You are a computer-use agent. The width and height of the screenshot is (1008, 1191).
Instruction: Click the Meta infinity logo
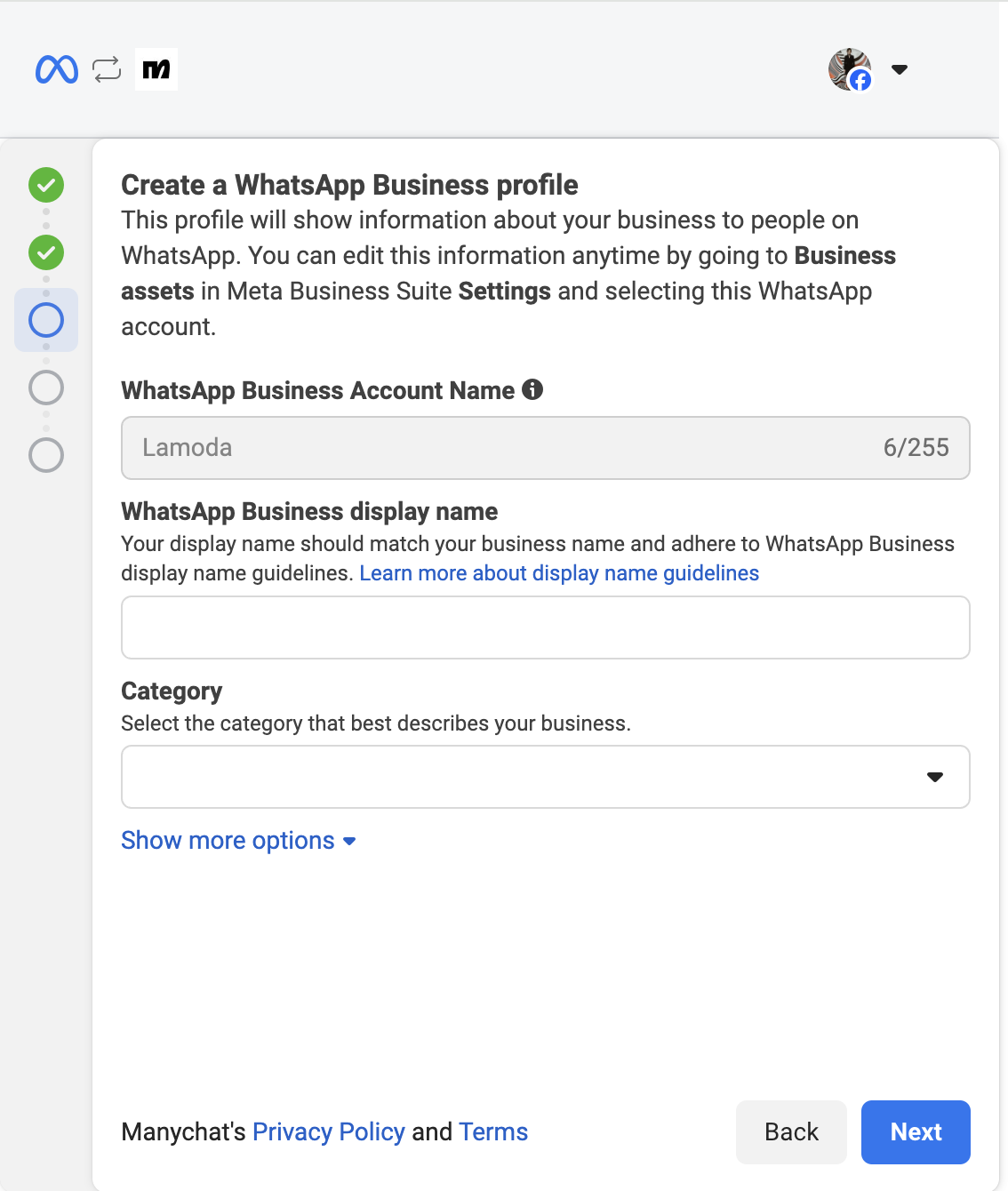pyautogui.click(x=57, y=69)
